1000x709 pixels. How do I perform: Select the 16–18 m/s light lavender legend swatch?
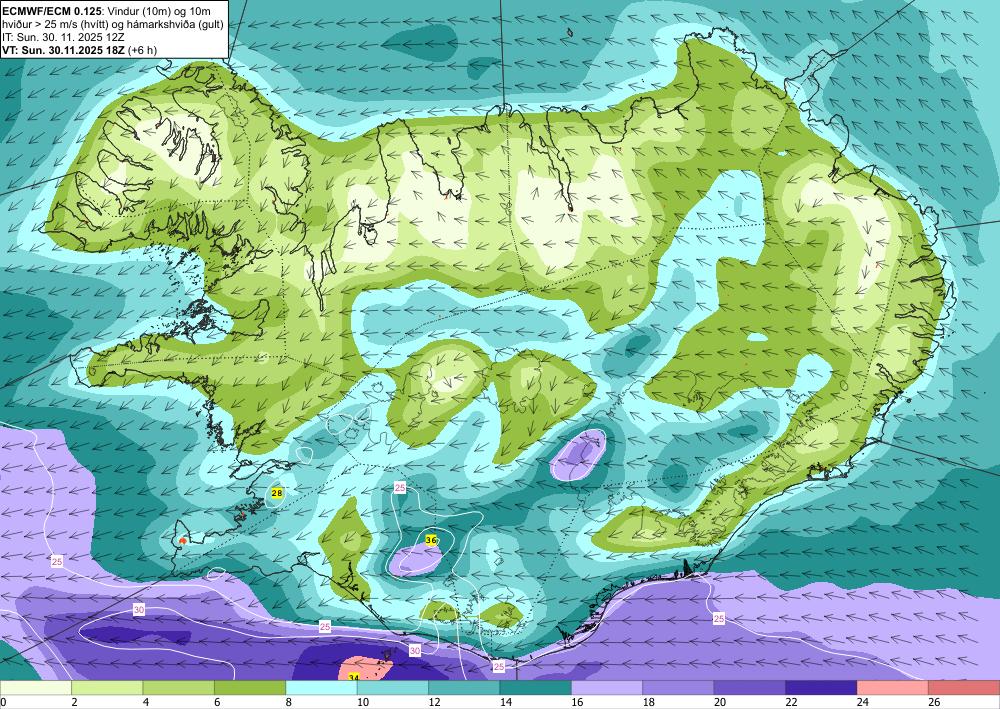[607, 688]
